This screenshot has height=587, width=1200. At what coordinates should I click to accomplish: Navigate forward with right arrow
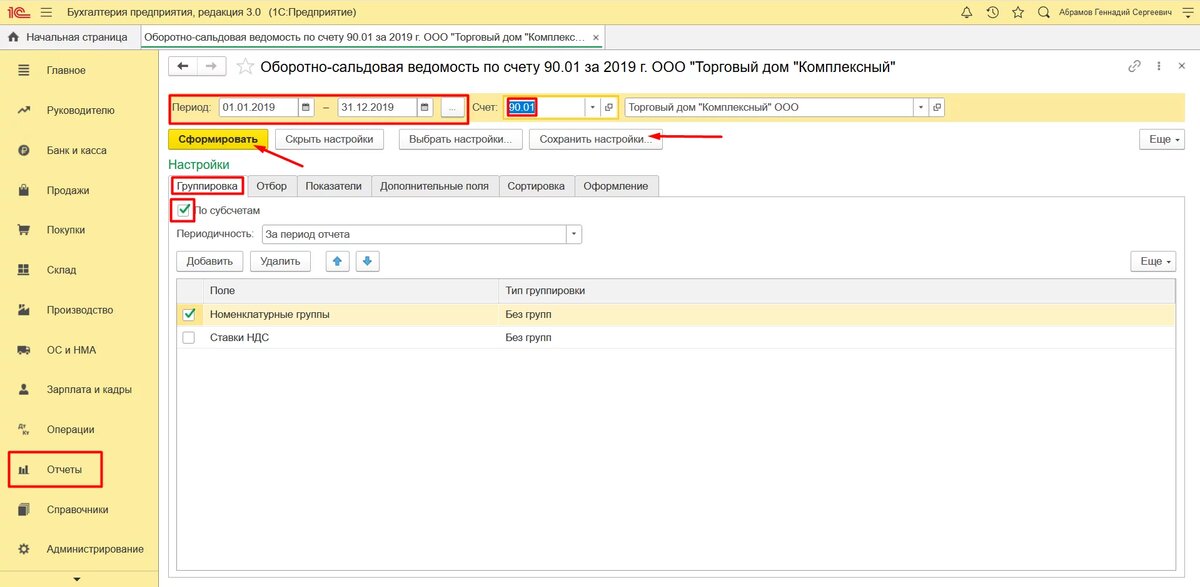click(210, 67)
